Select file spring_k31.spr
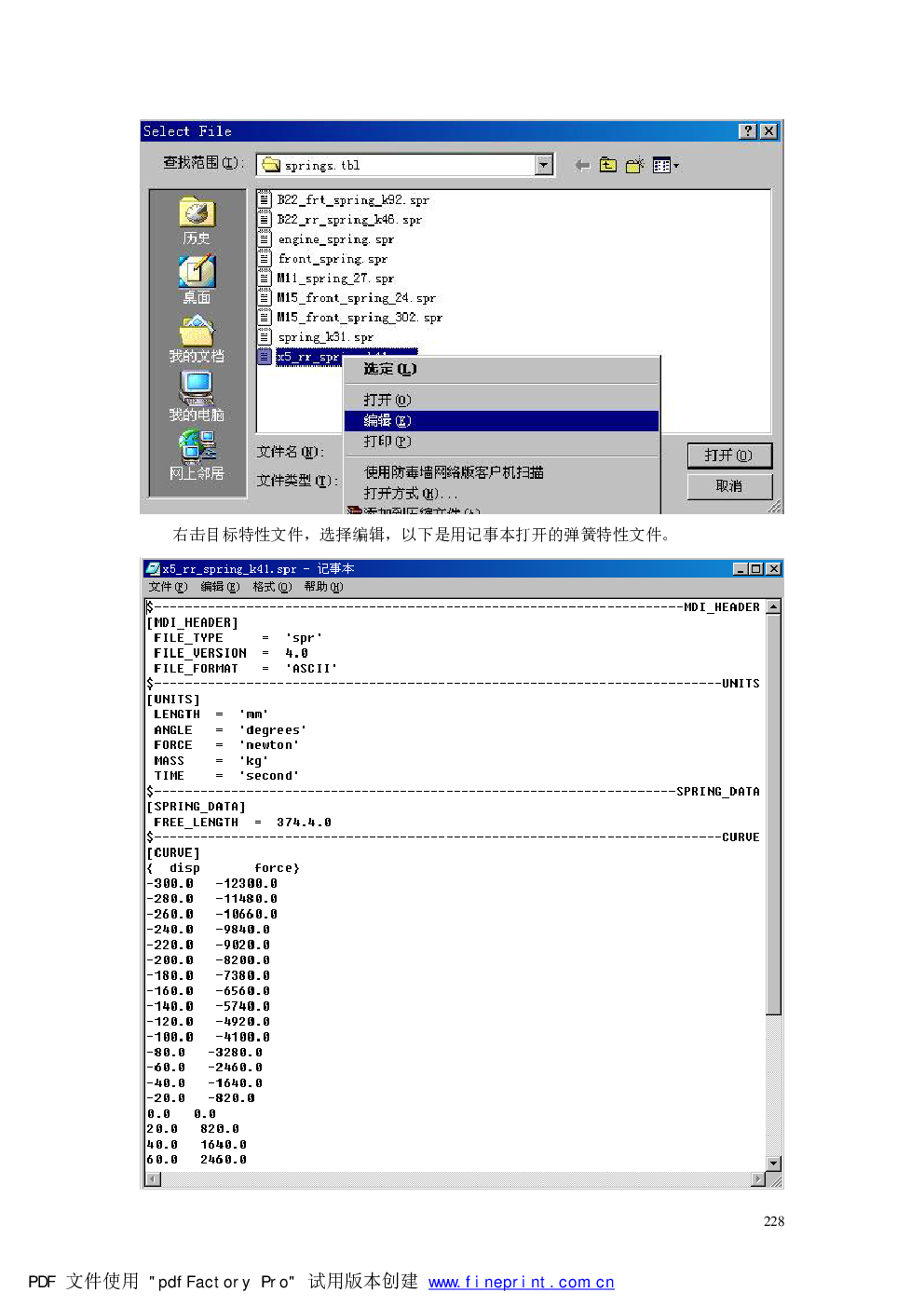Image resolution: width=924 pixels, height=1306 pixels. pos(316,336)
